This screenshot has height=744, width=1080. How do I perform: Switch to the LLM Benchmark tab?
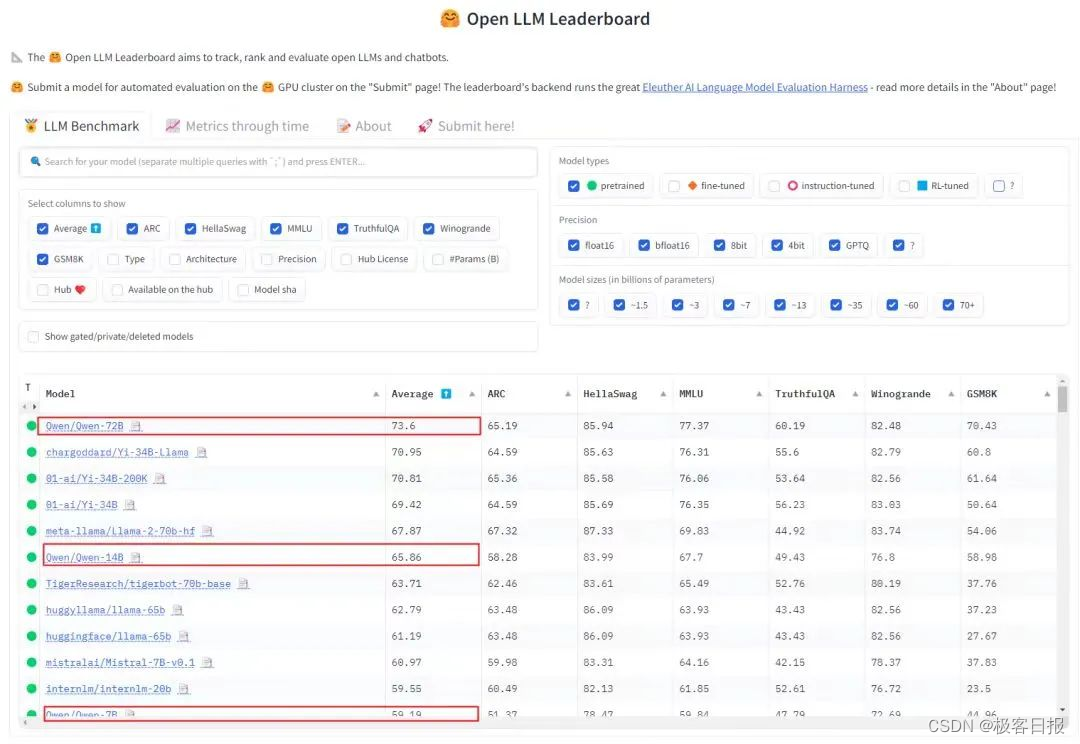(x=82, y=126)
